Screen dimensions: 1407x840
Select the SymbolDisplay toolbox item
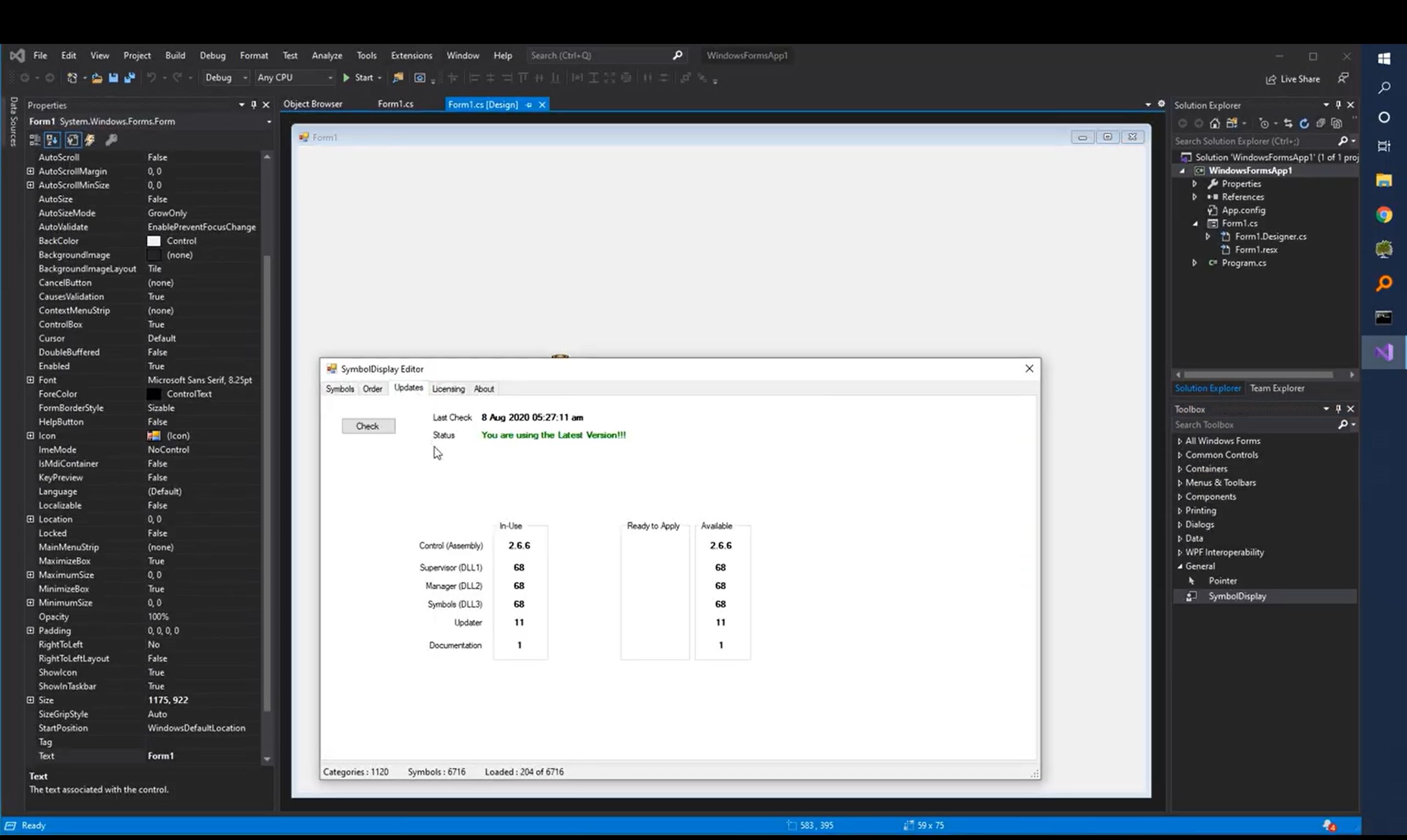1264,596
